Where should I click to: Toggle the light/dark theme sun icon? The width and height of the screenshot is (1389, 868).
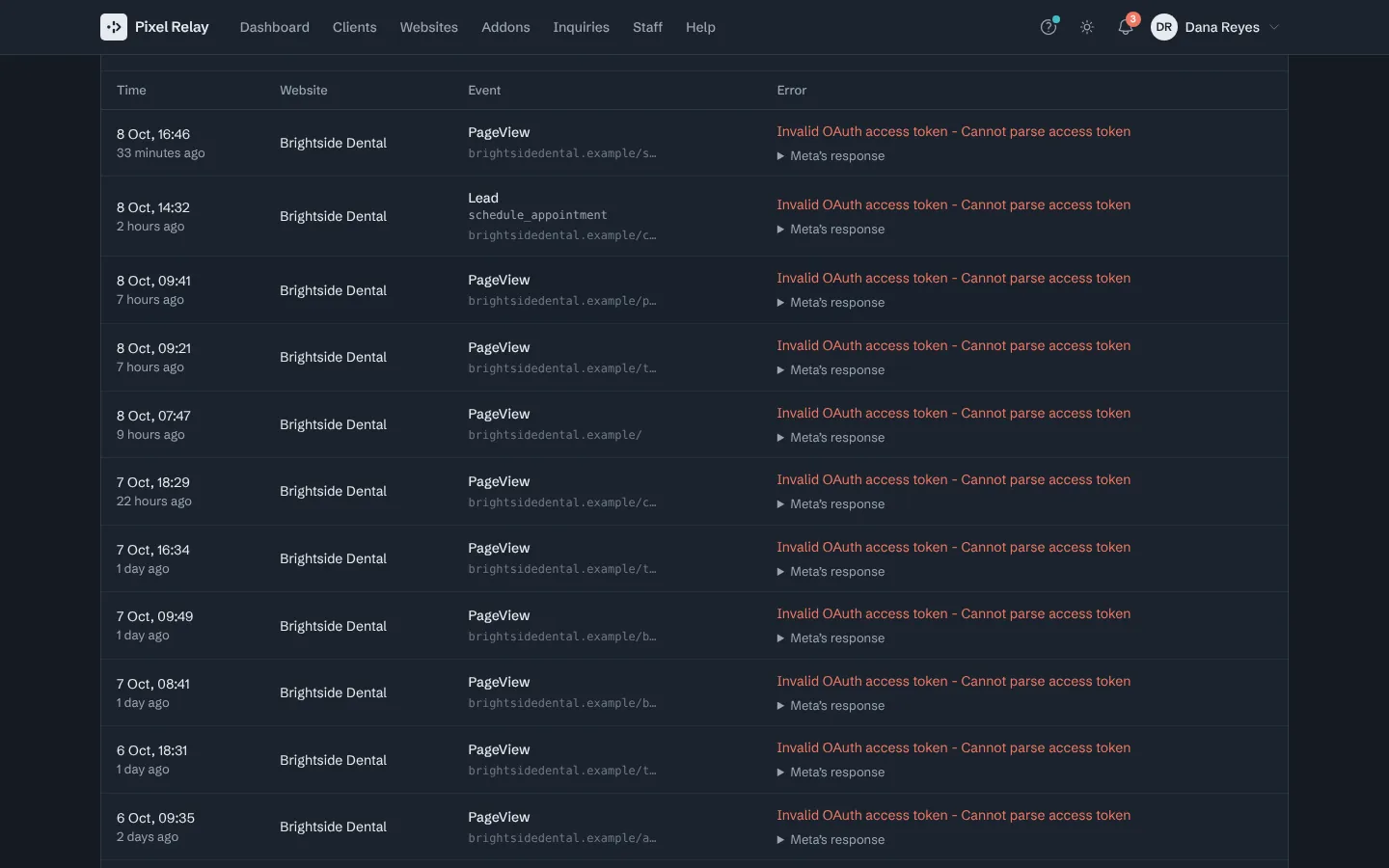click(x=1087, y=27)
